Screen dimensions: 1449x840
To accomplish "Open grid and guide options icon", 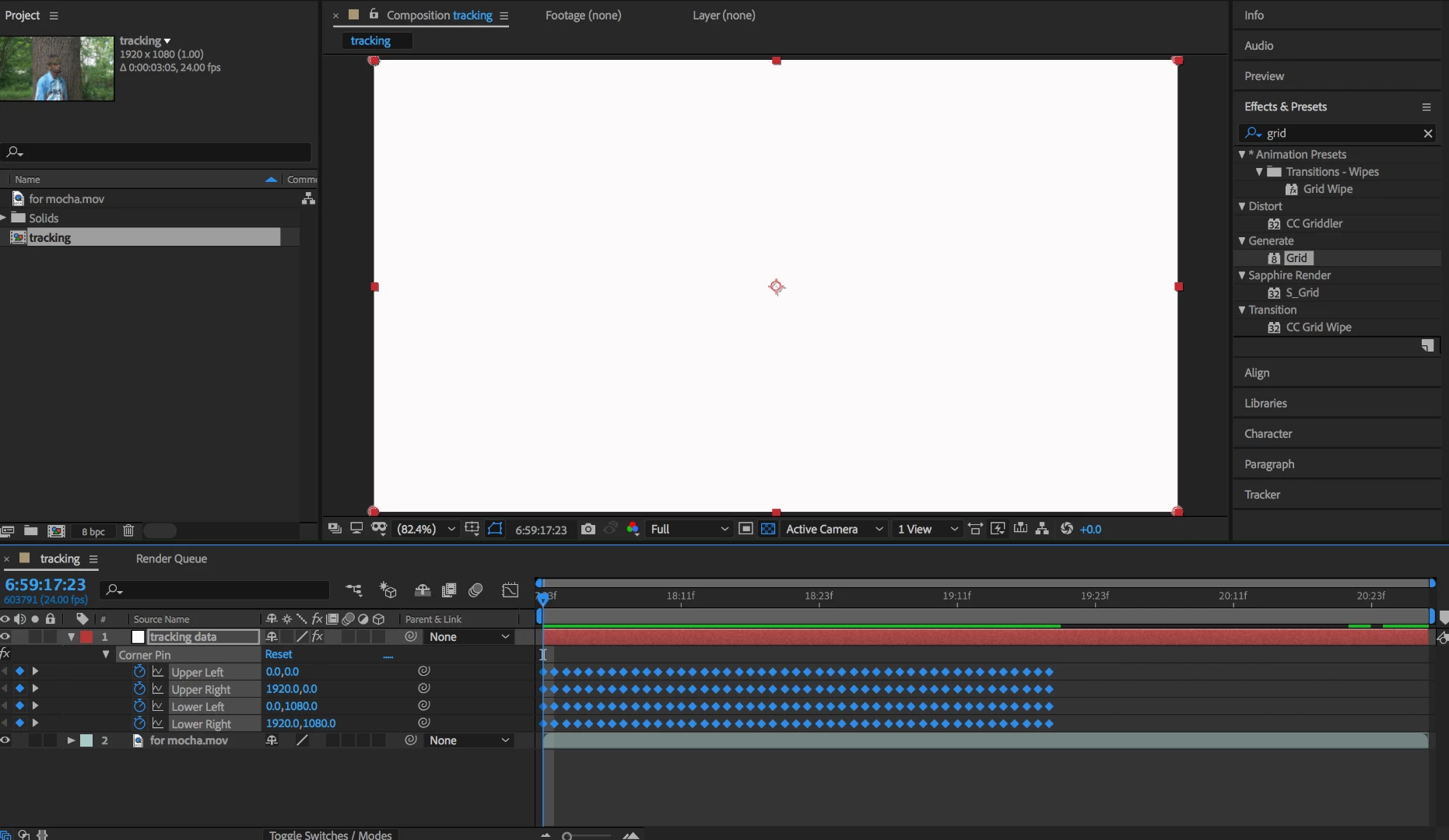I will pos(472,529).
